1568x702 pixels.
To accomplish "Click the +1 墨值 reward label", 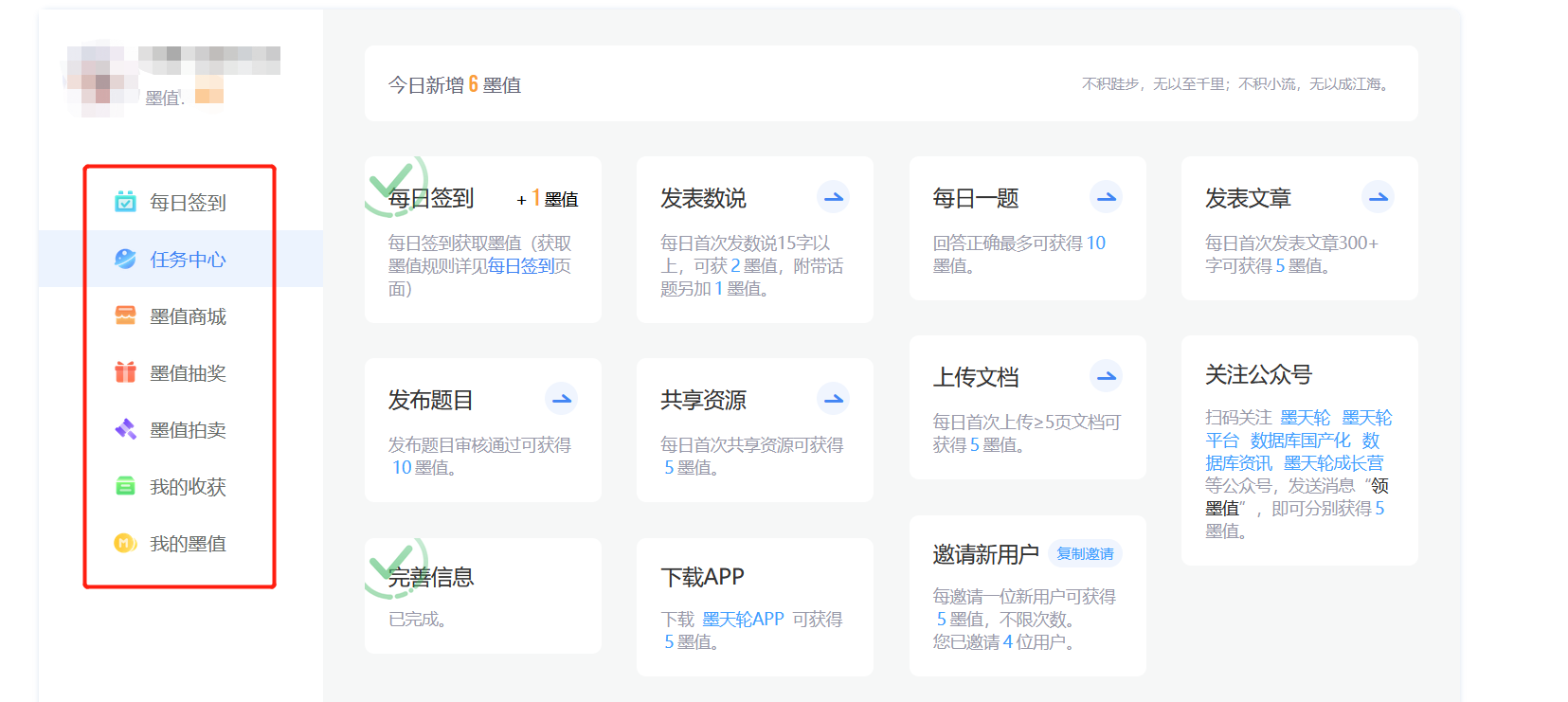I will point(548,199).
